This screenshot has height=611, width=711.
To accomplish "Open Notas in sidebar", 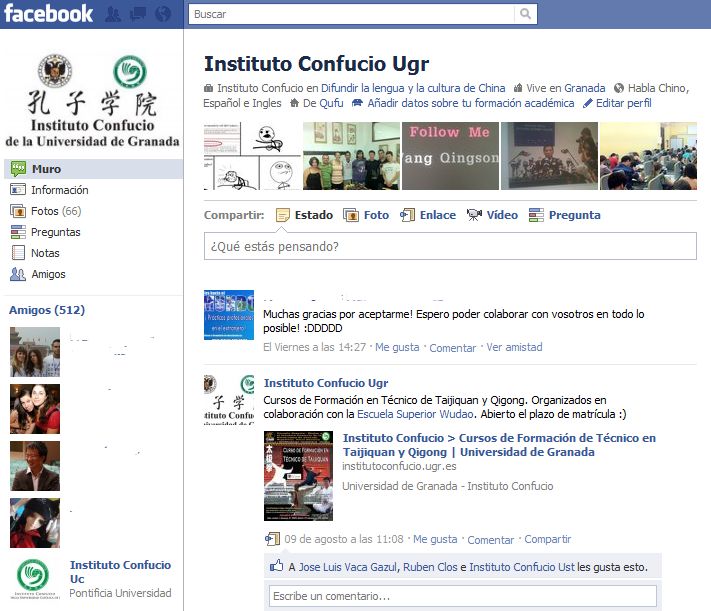I will pos(45,253).
